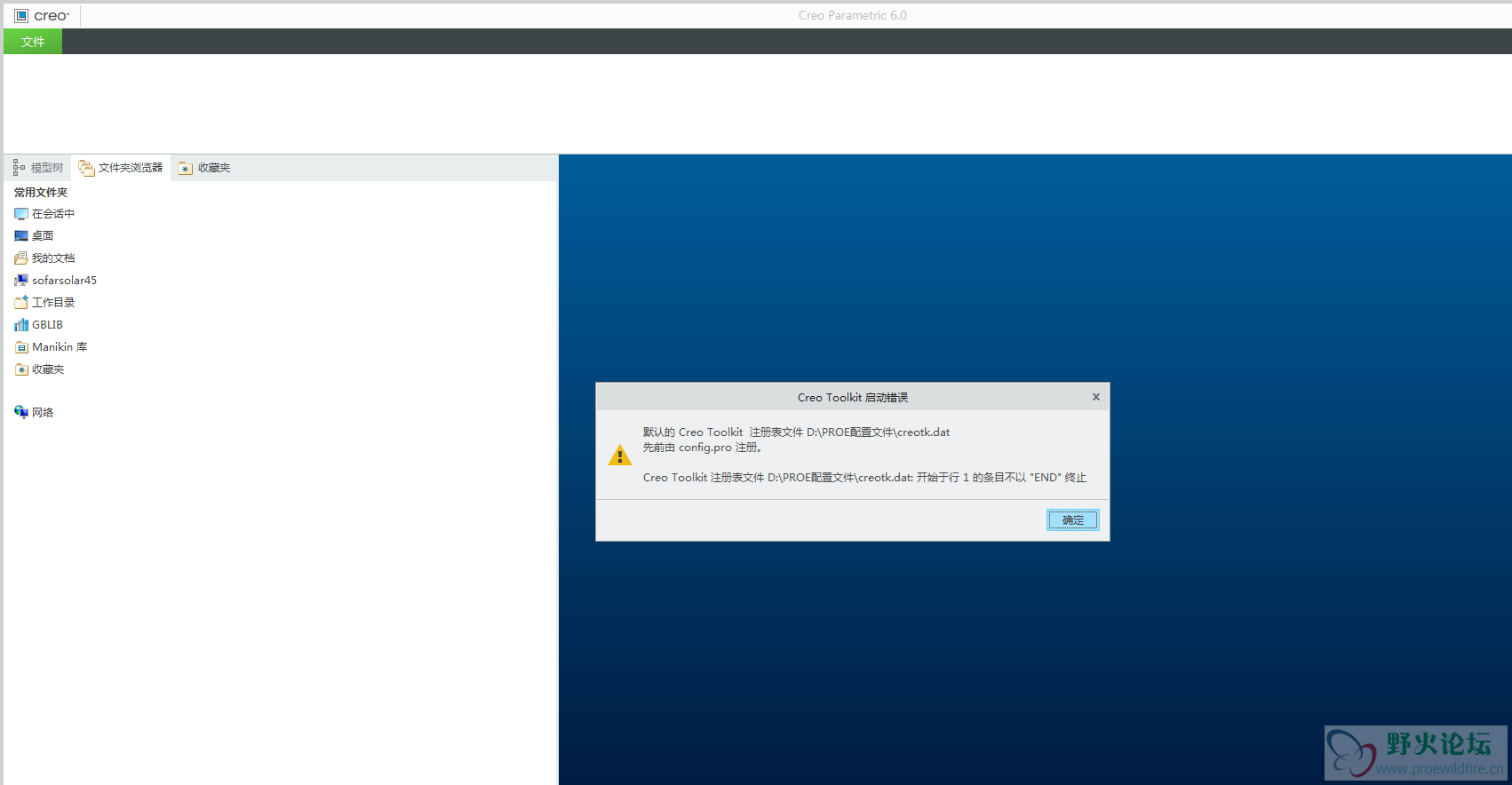Switch to the 模型树 tab
Viewport: 1512px width, 785px height.
tap(38, 168)
